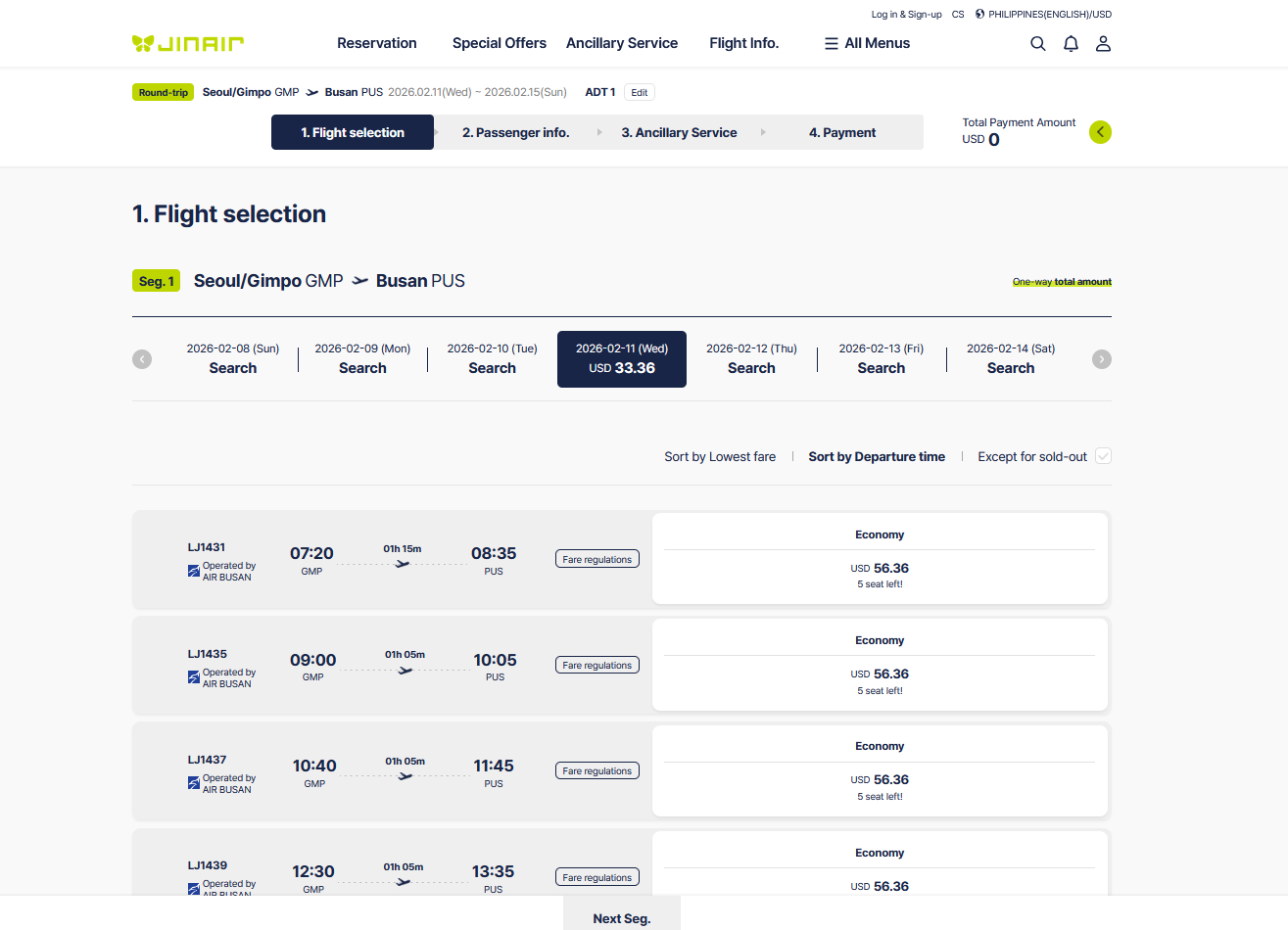Screen dimensions: 1288x930
Task: Open the Log in & Sign-up link
Action: point(906,15)
